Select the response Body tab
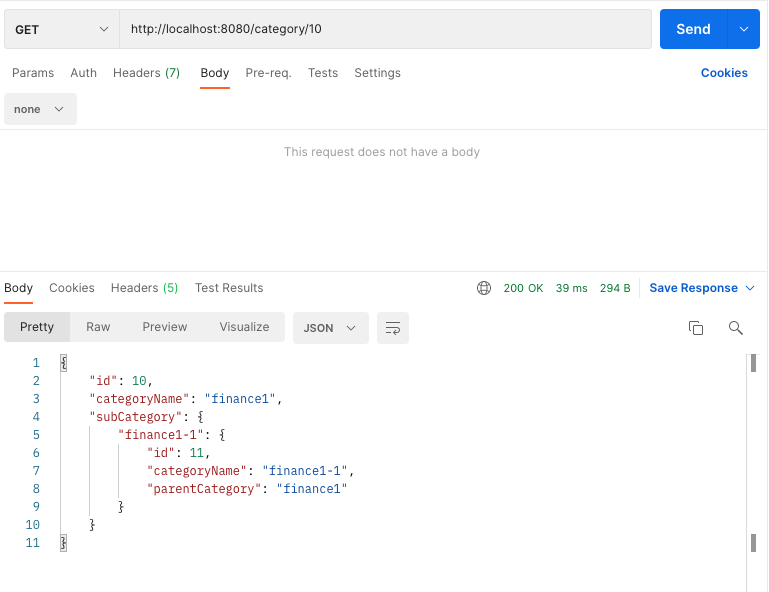Screen dimensions: 769x592 coord(19,288)
